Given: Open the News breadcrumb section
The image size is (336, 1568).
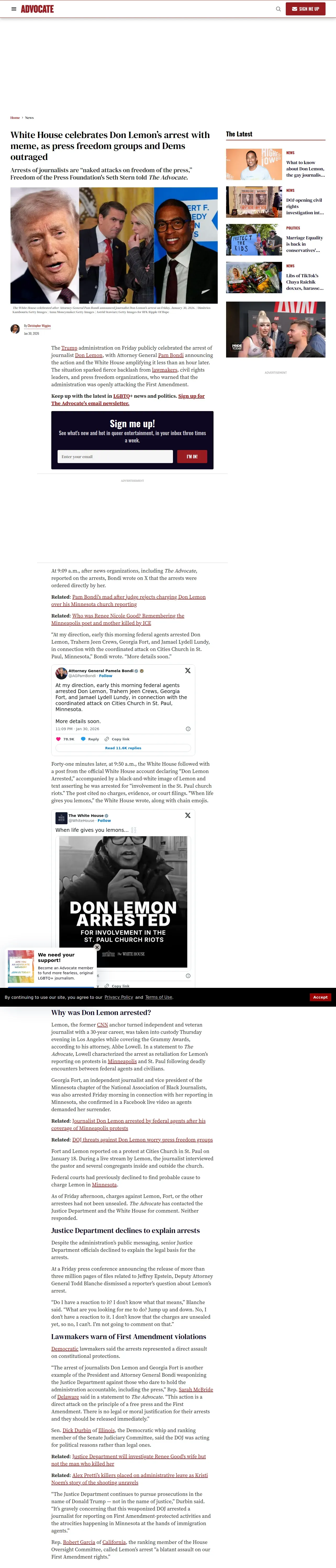Looking at the screenshot, I should point(29,118).
